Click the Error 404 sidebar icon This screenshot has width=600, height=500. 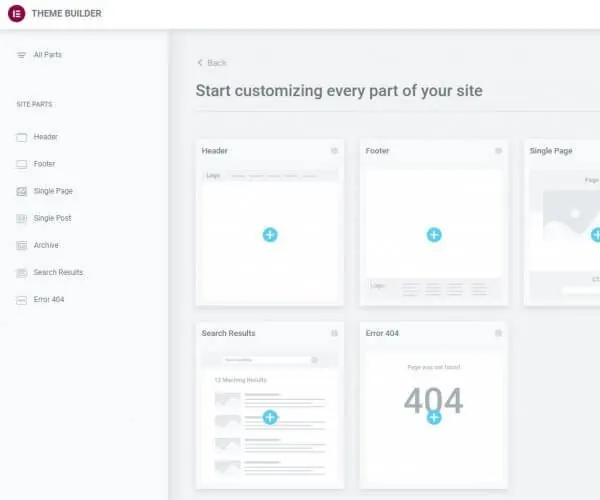tap(21, 300)
